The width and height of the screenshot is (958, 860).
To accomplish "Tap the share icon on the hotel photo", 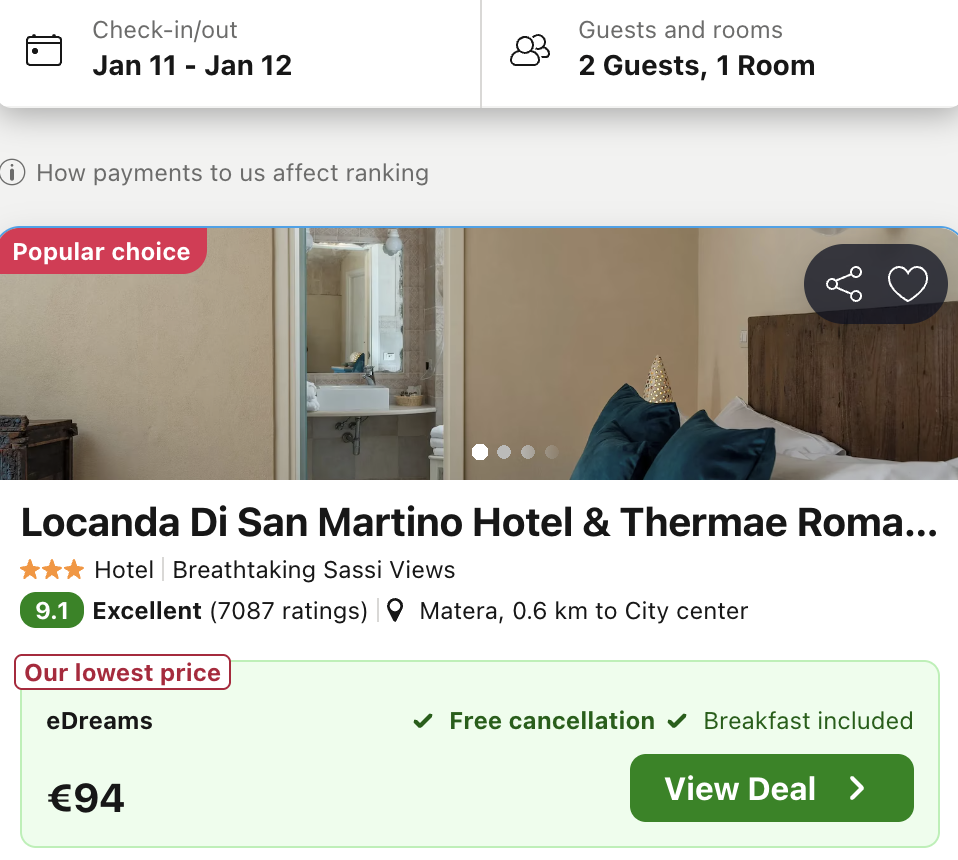I will point(845,283).
